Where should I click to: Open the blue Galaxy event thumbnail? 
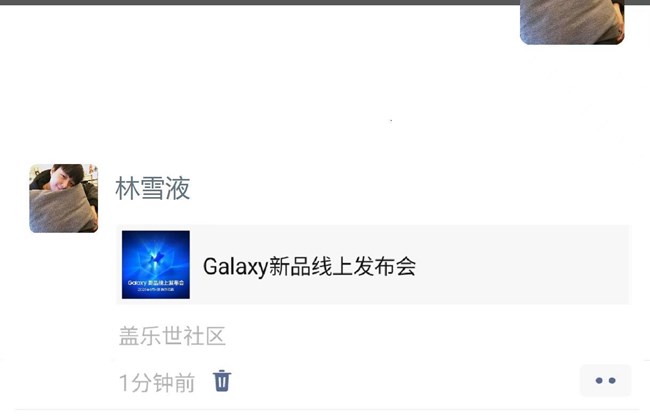click(x=156, y=264)
